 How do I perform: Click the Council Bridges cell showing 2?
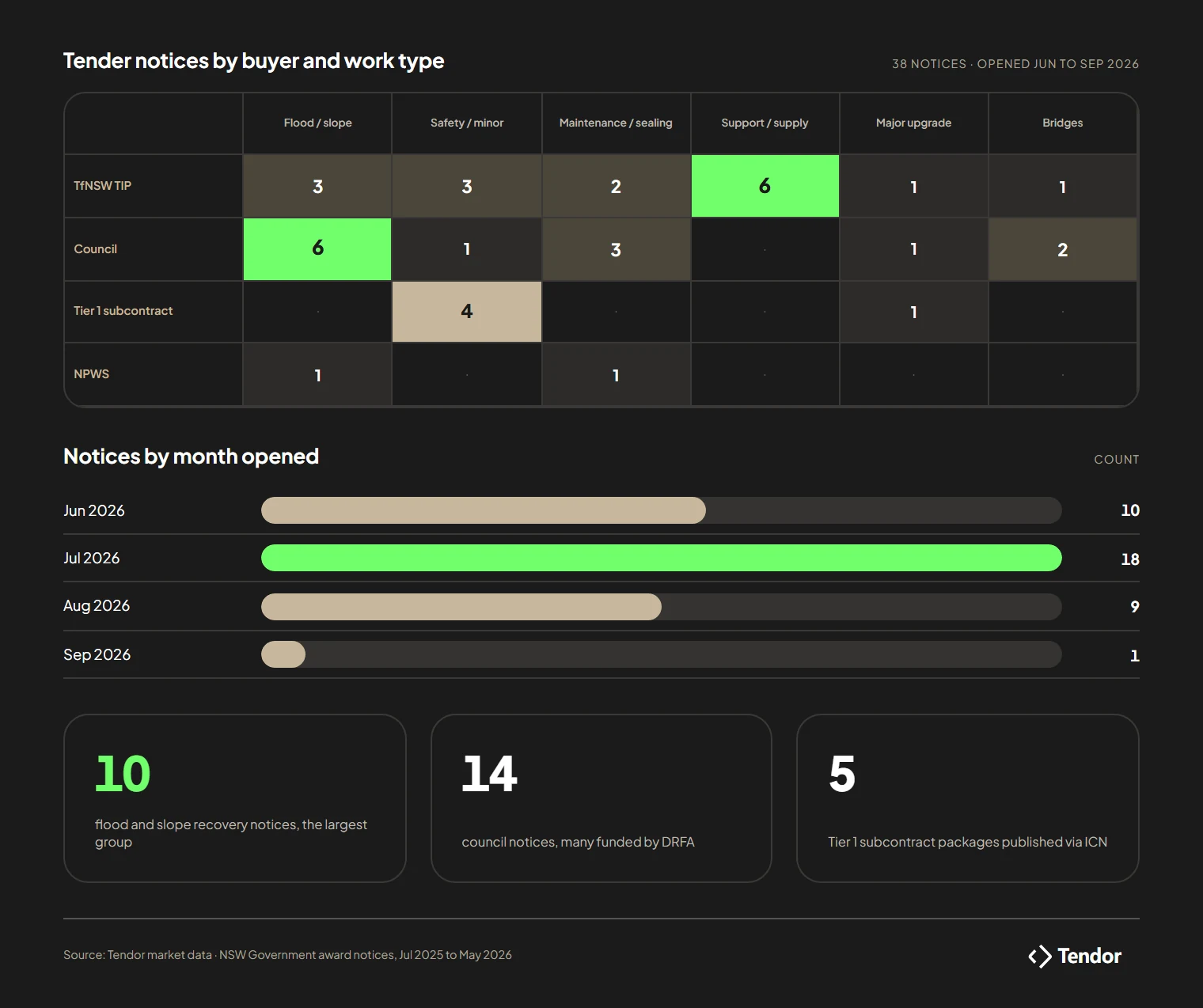pos(1062,249)
